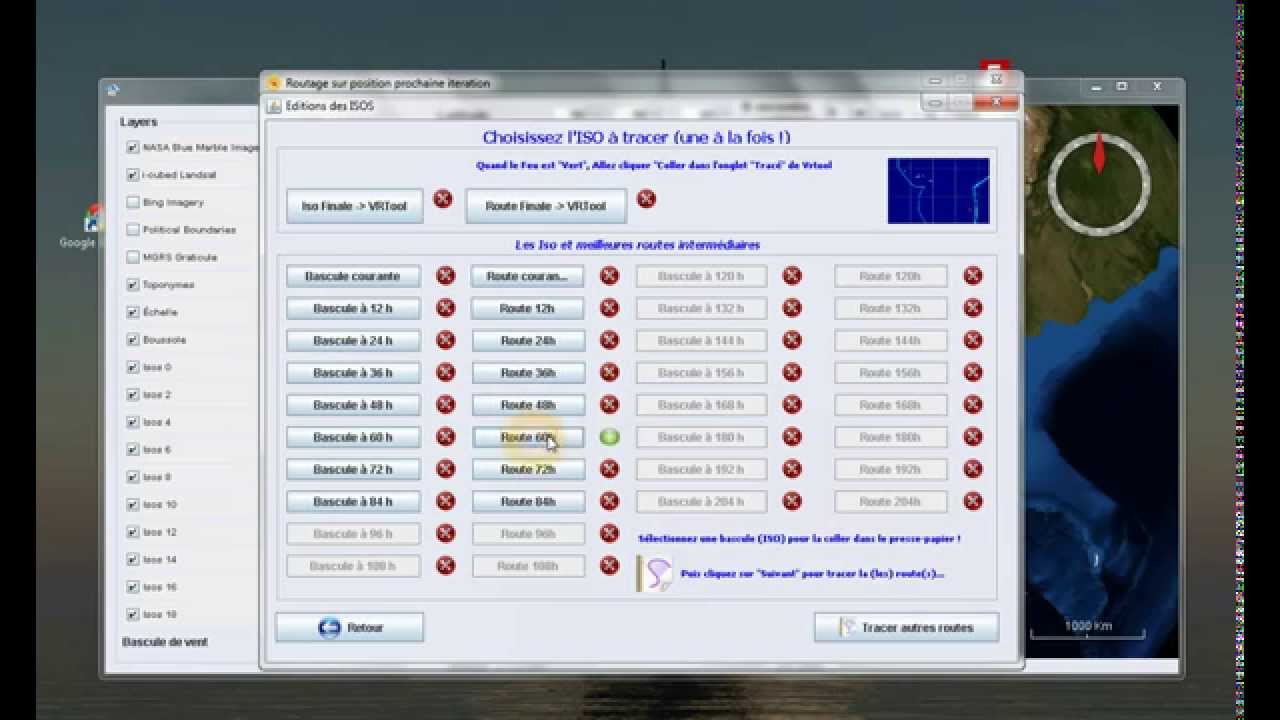Click red light icon beside Route 48h
Image resolution: width=1280 pixels, height=720 pixels.
pyautogui.click(x=609, y=405)
